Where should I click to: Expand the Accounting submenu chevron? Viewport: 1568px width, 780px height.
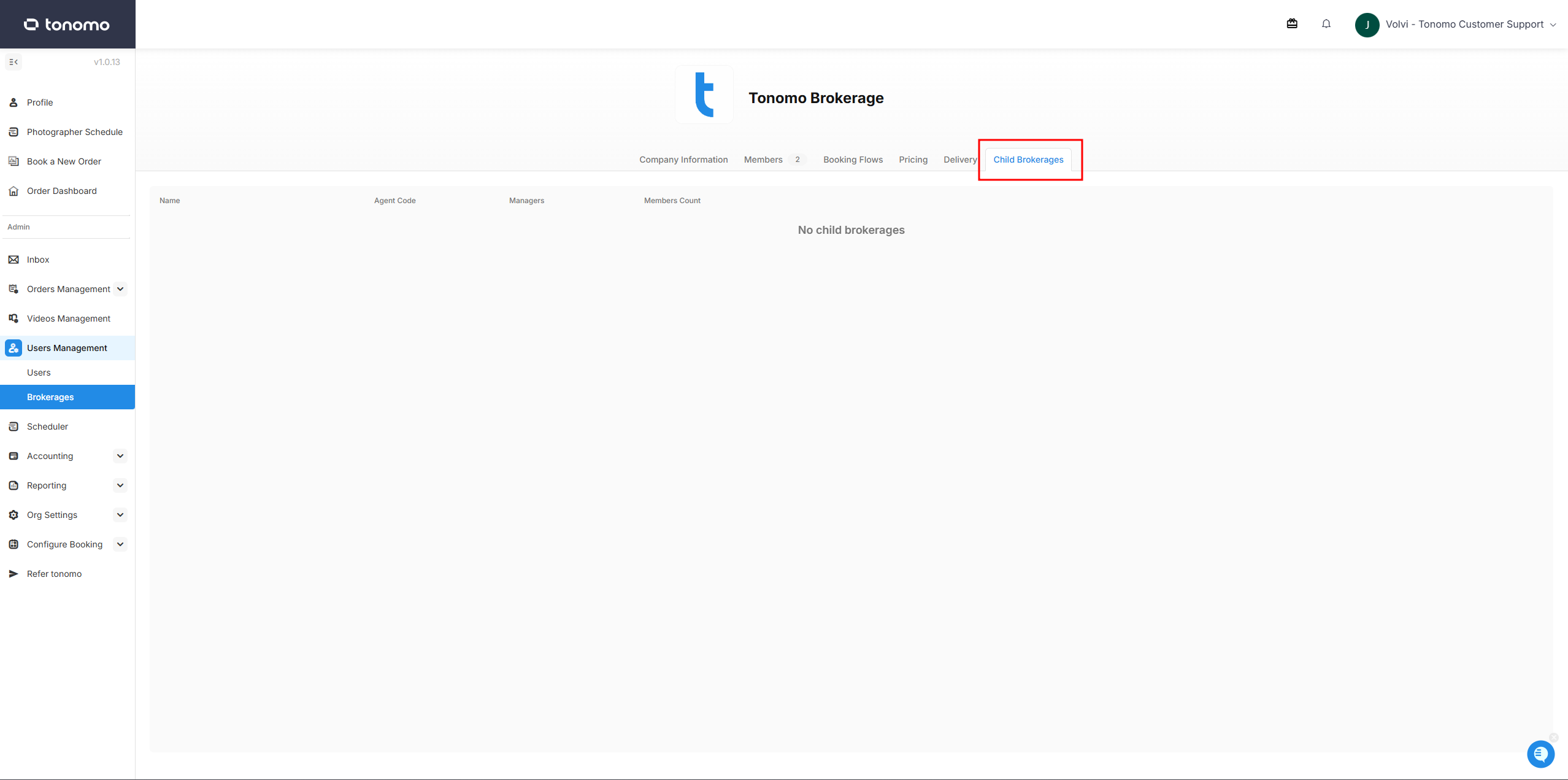coord(120,456)
